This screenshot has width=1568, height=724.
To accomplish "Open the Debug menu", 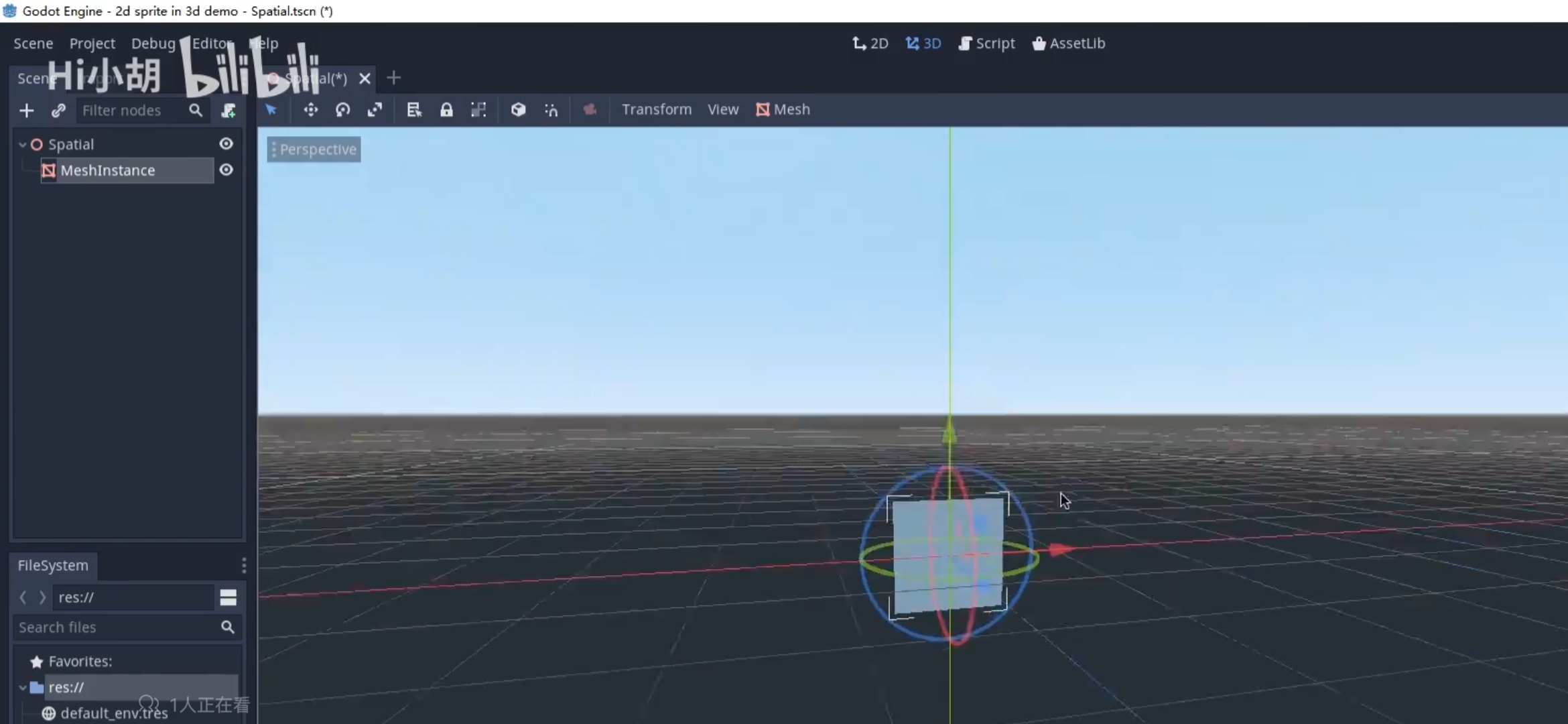I will pyautogui.click(x=152, y=42).
